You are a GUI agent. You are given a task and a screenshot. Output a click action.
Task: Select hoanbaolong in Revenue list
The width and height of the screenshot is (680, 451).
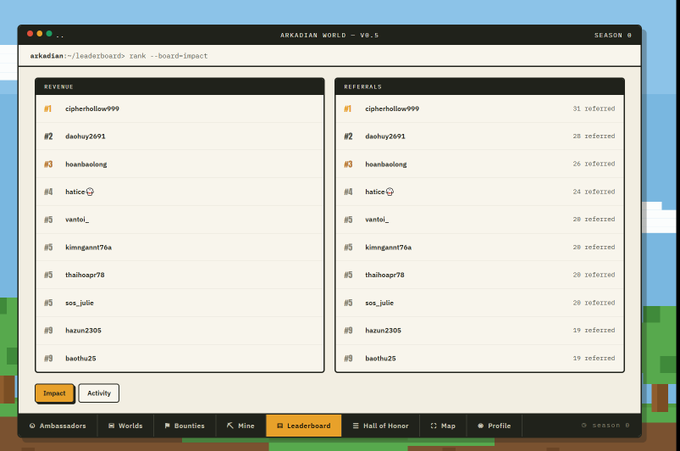click(180, 164)
